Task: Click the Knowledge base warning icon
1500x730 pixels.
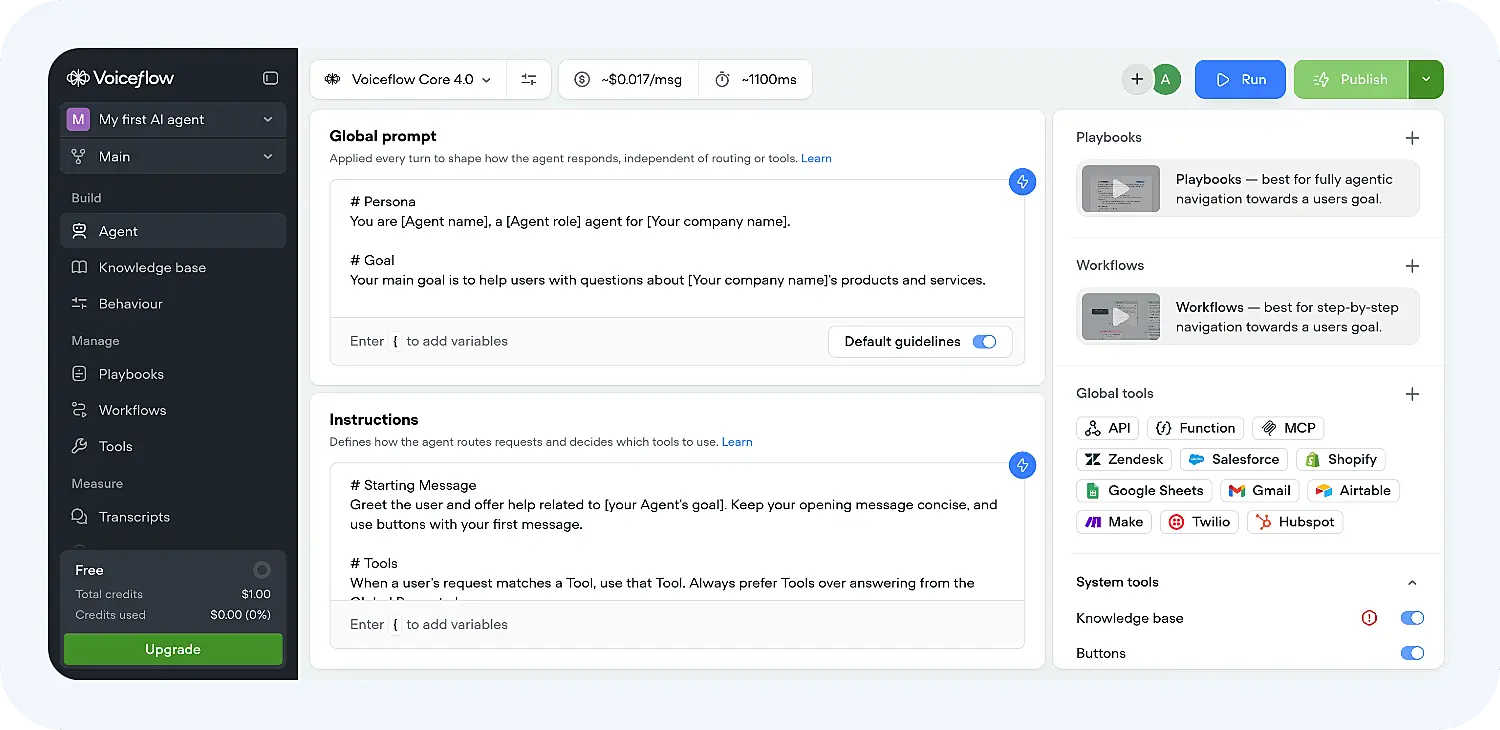Action: tap(1370, 618)
